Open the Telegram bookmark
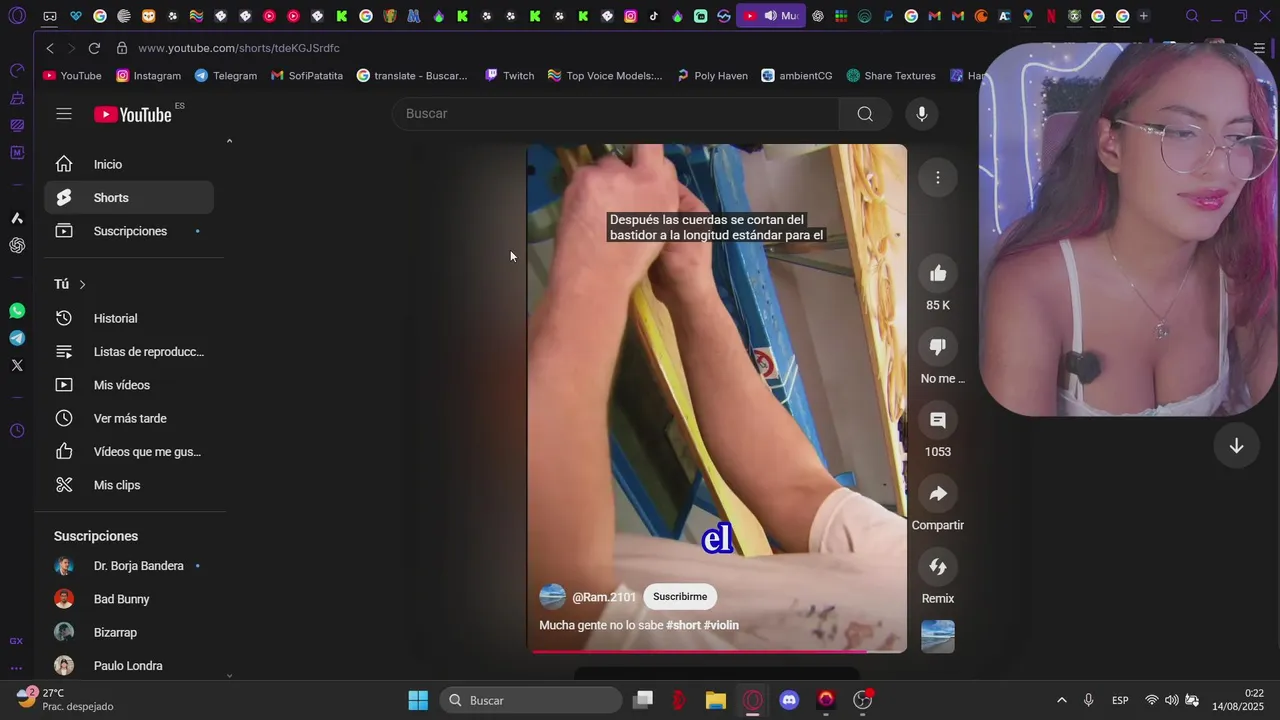This screenshot has width=1280, height=720. (226, 76)
